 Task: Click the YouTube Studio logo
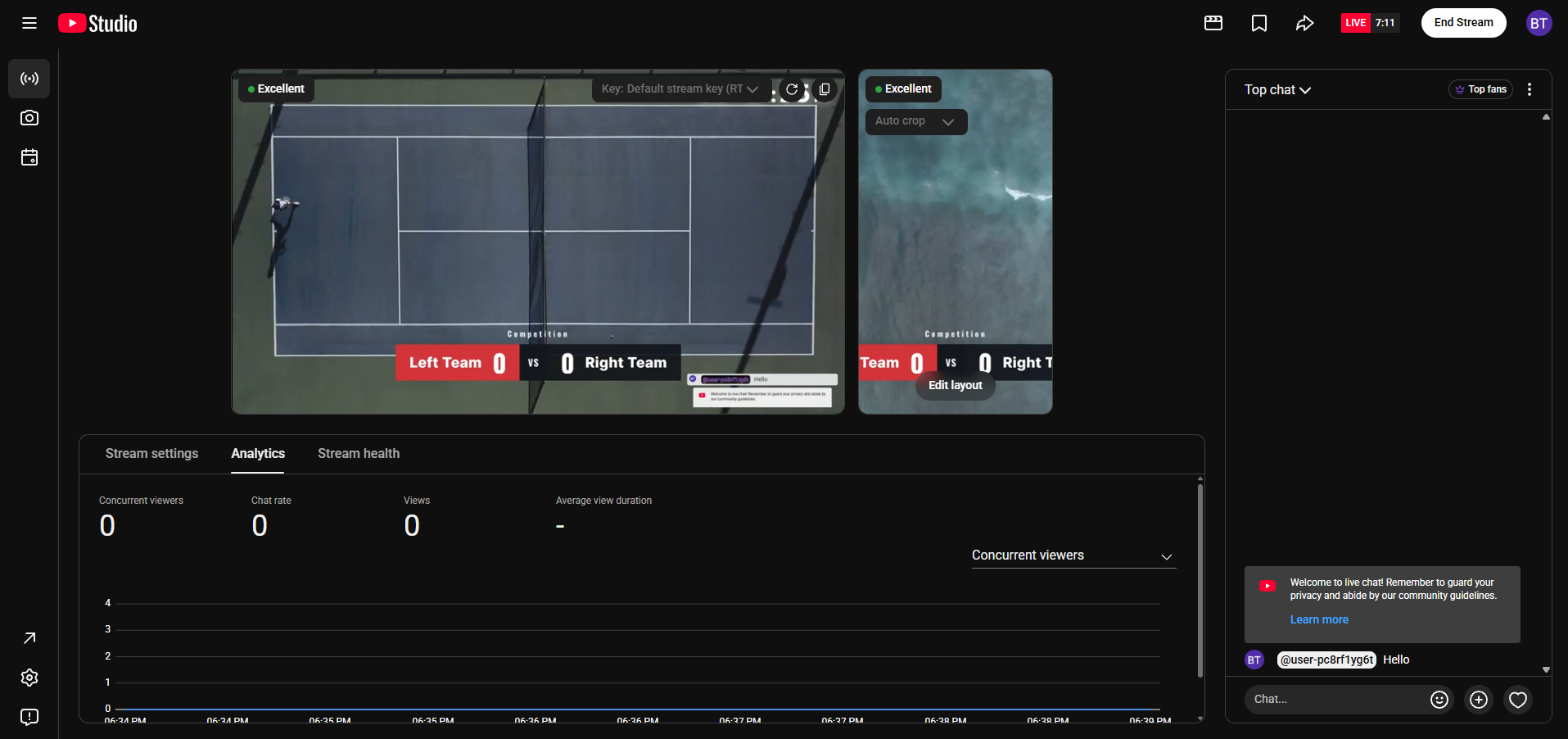(x=97, y=23)
